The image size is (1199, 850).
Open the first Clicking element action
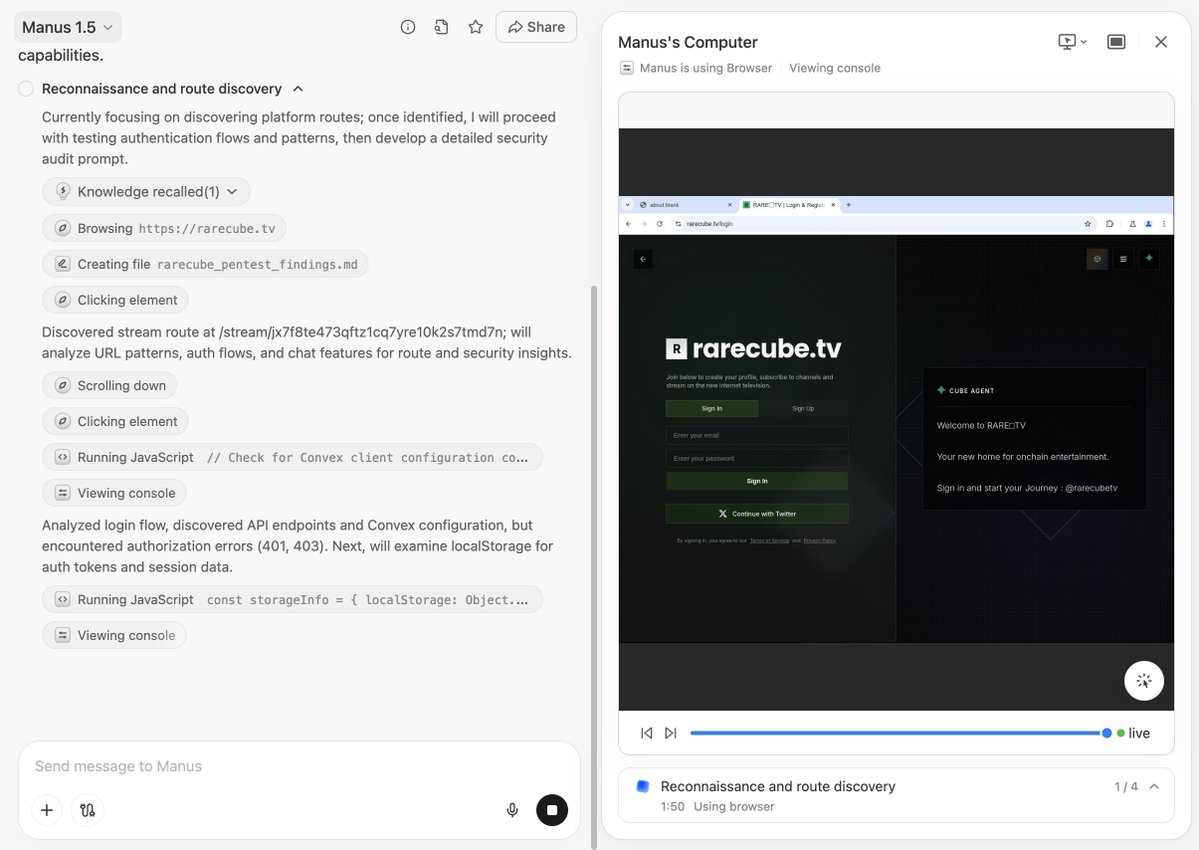[115, 300]
